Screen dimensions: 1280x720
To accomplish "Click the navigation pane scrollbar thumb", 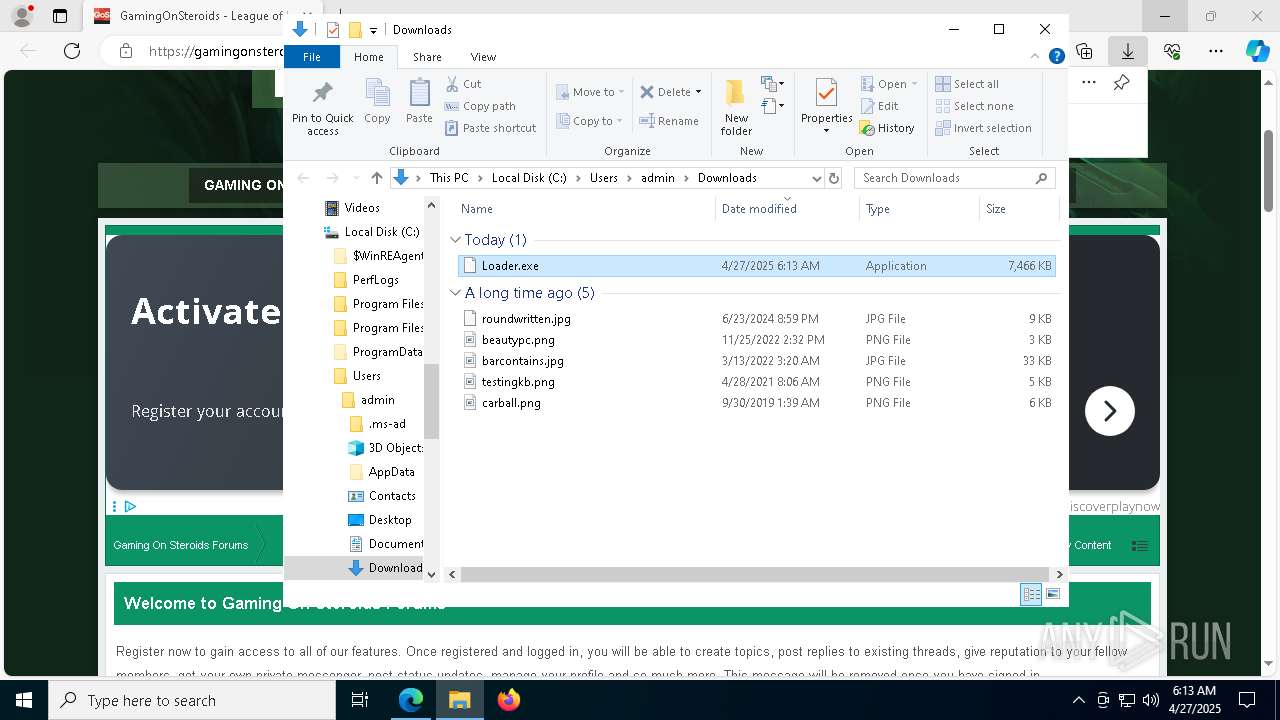I will coord(432,401).
